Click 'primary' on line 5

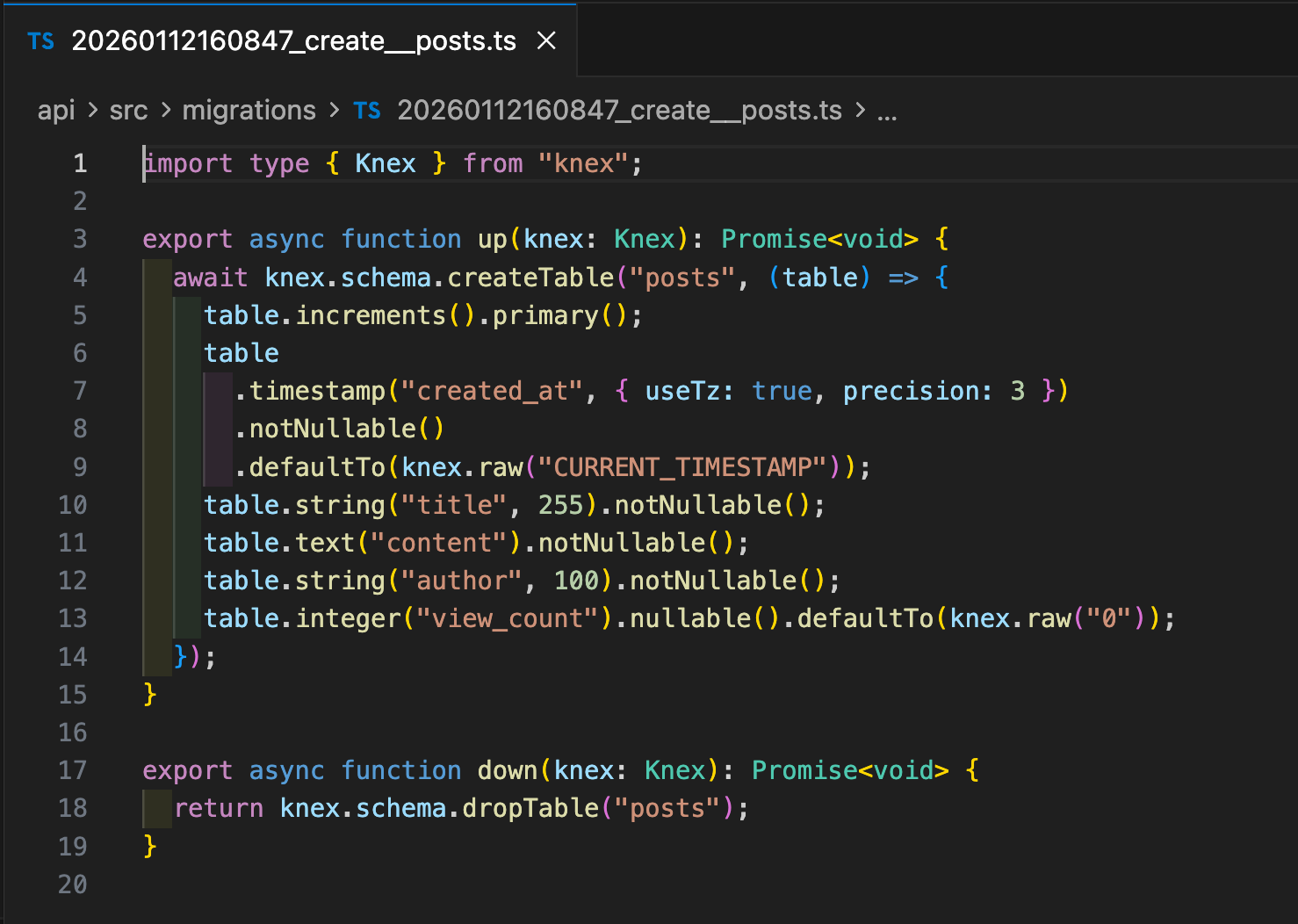pos(545,315)
